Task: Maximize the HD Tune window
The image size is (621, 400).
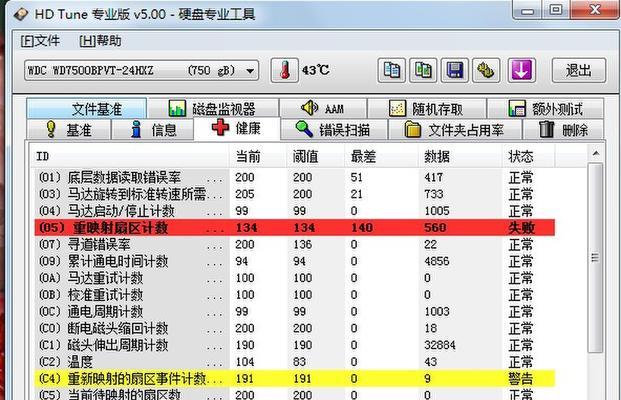Action: coord(556,10)
